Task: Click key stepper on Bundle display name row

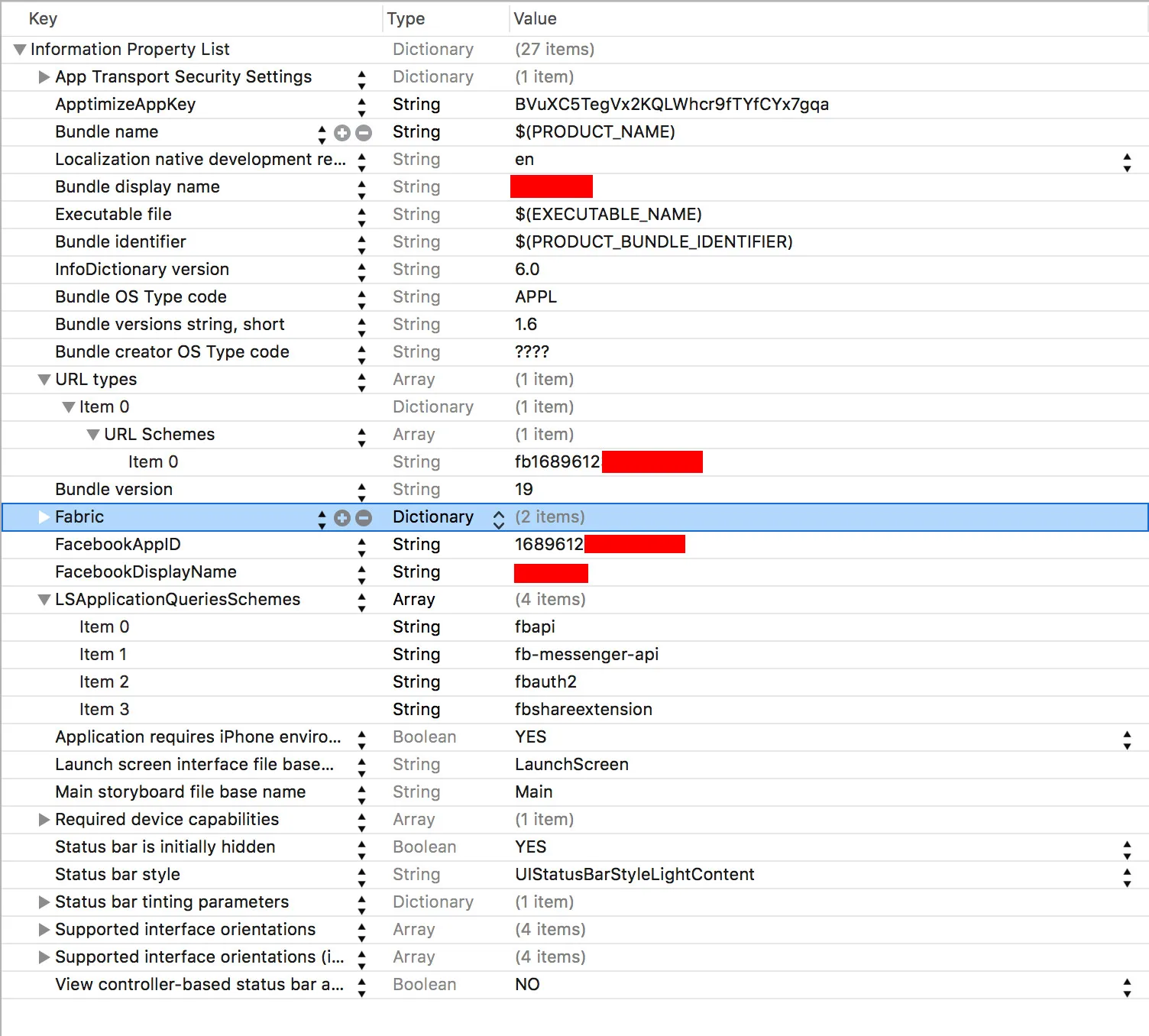Action: 361,189
